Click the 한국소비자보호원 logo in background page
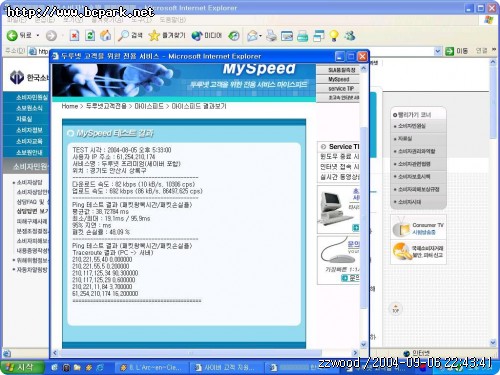The image size is (500, 375). pos(29,77)
